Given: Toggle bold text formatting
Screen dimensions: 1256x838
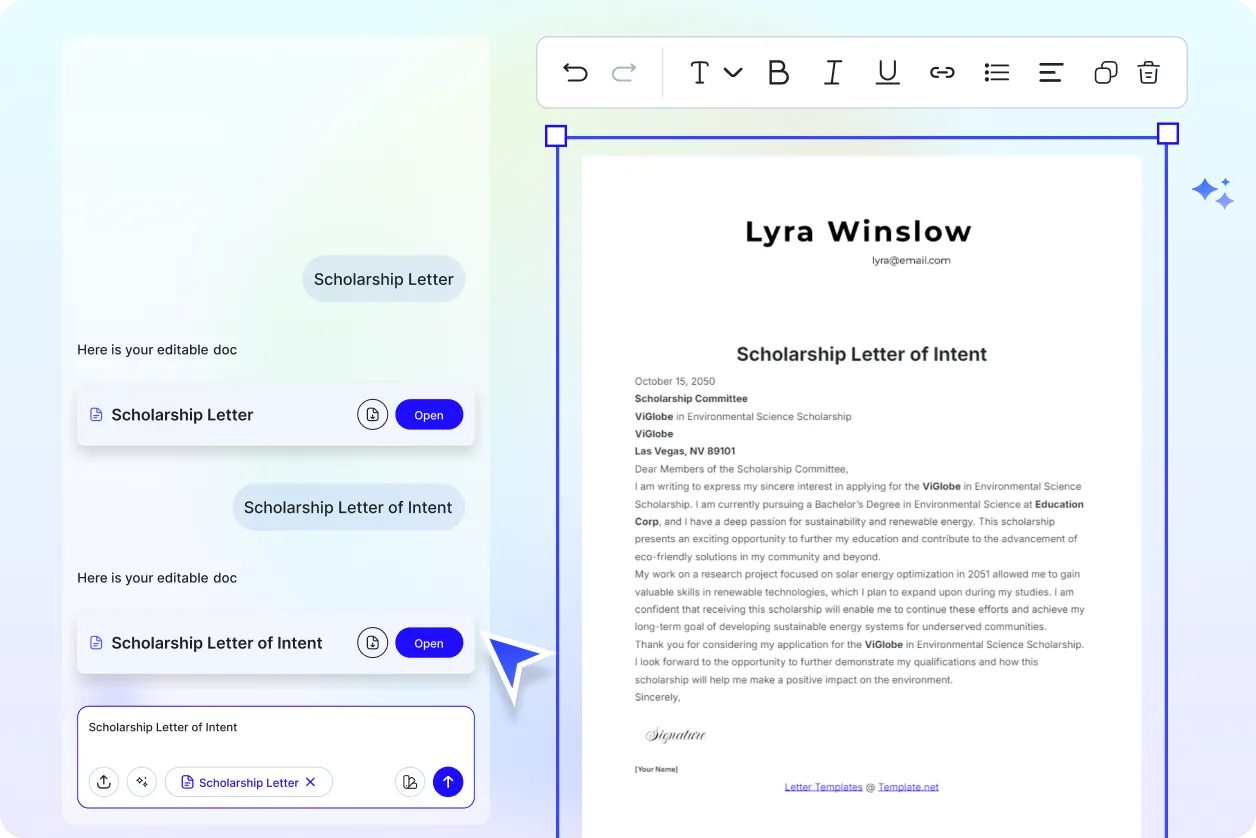Looking at the screenshot, I should coord(778,72).
